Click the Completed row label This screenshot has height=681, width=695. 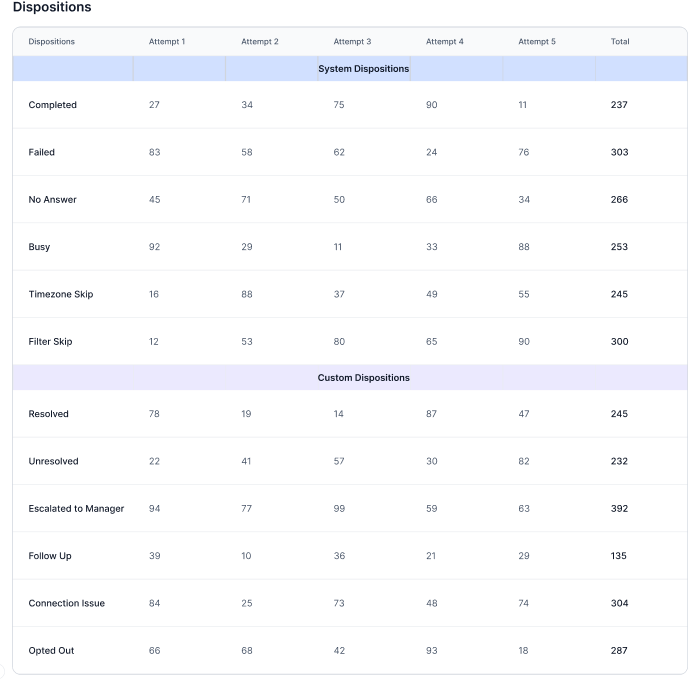(x=53, y=105)
